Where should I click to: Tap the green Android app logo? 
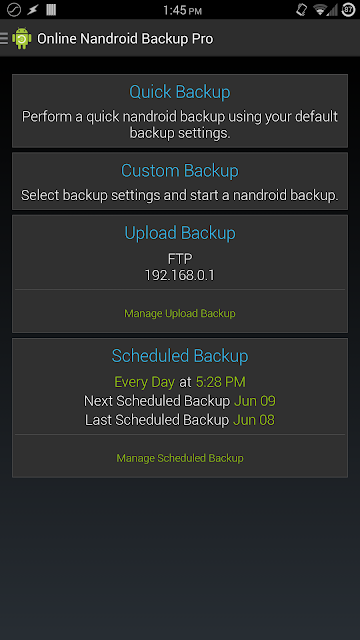point(22,39)
